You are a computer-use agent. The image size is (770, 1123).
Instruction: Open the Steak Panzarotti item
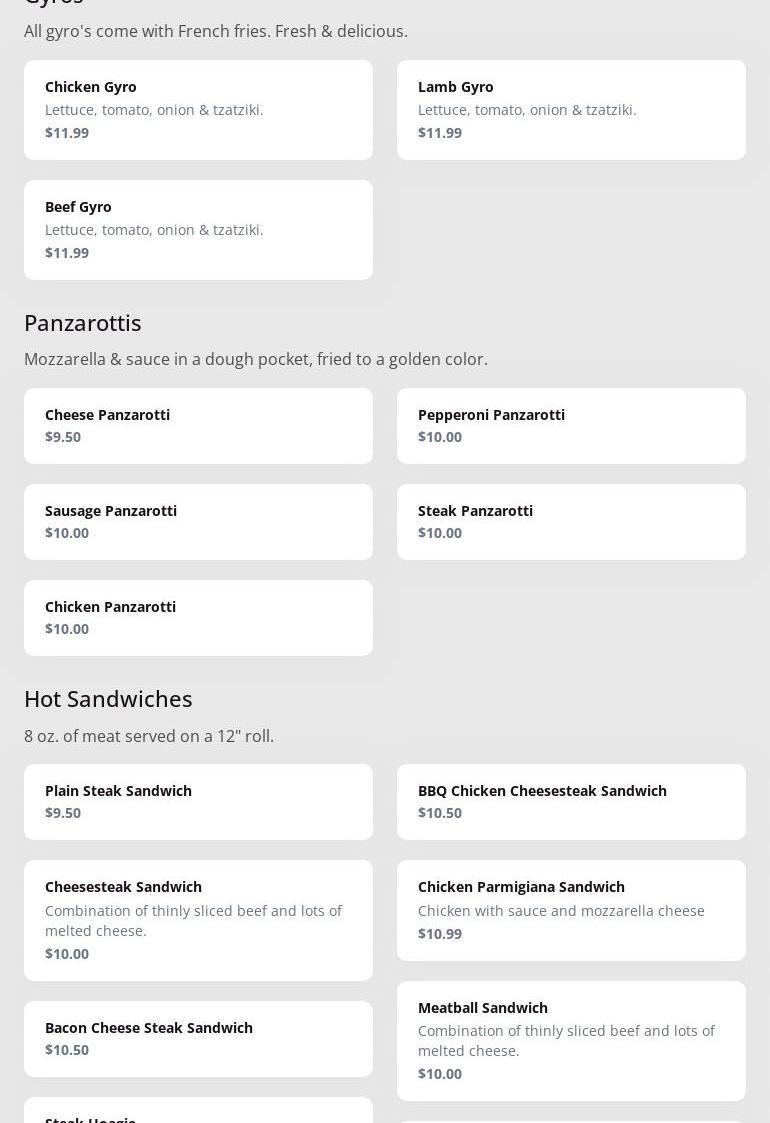pos(571,521)
